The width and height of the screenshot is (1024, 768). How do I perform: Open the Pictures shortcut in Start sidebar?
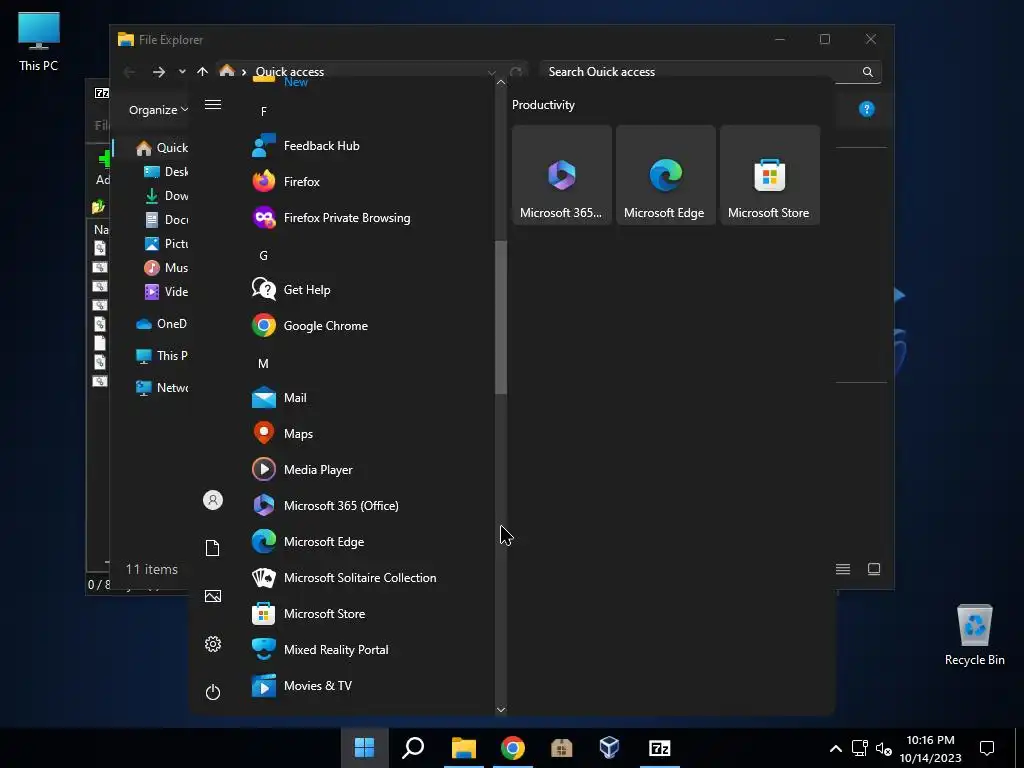[x=213, y=596]
